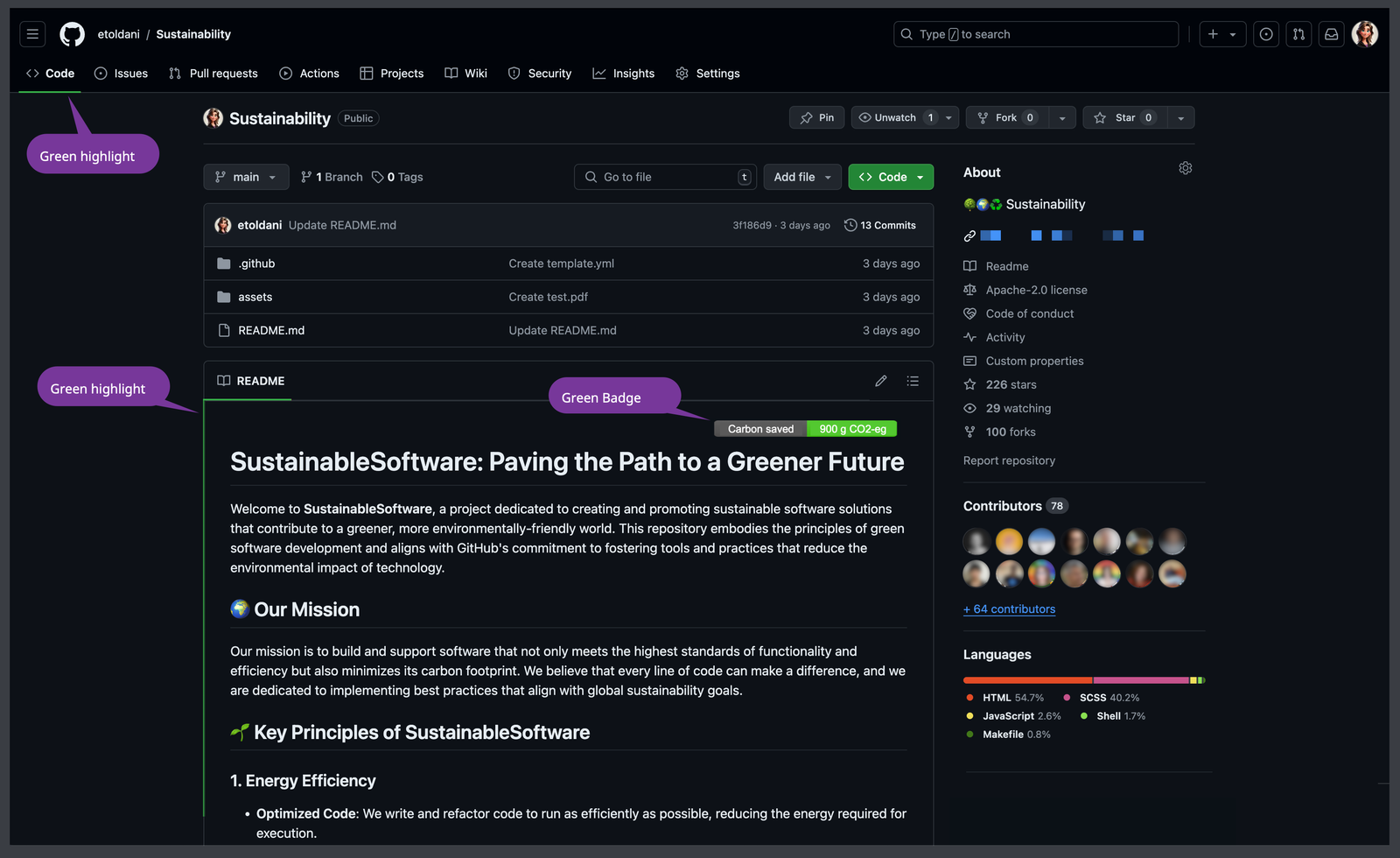Edit README using the pencil icon
This screenshot has height=858, width=1400.
tap(880, 381)
